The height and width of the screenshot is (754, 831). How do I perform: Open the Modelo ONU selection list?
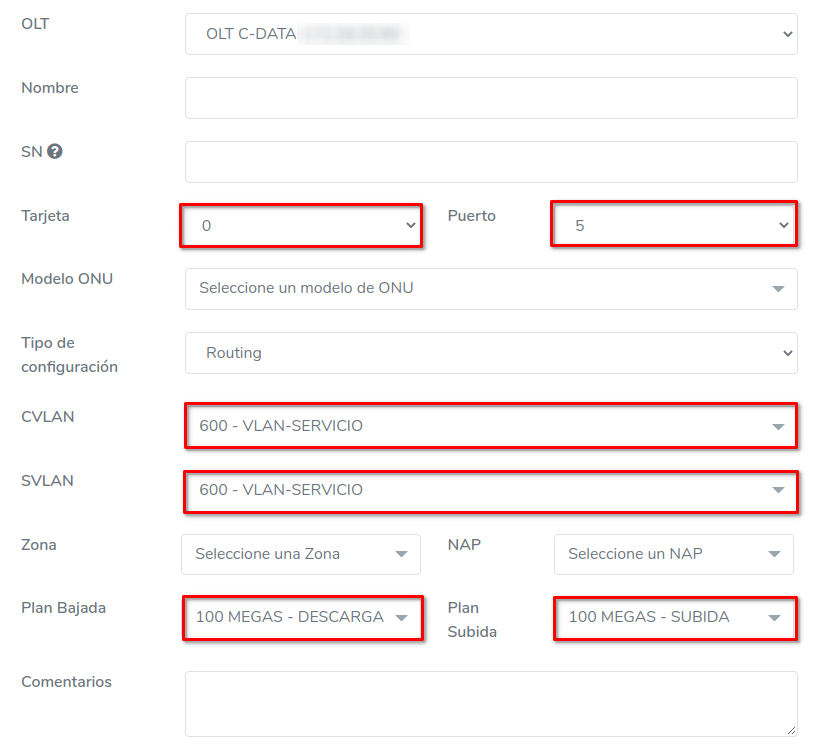point(490,289)
